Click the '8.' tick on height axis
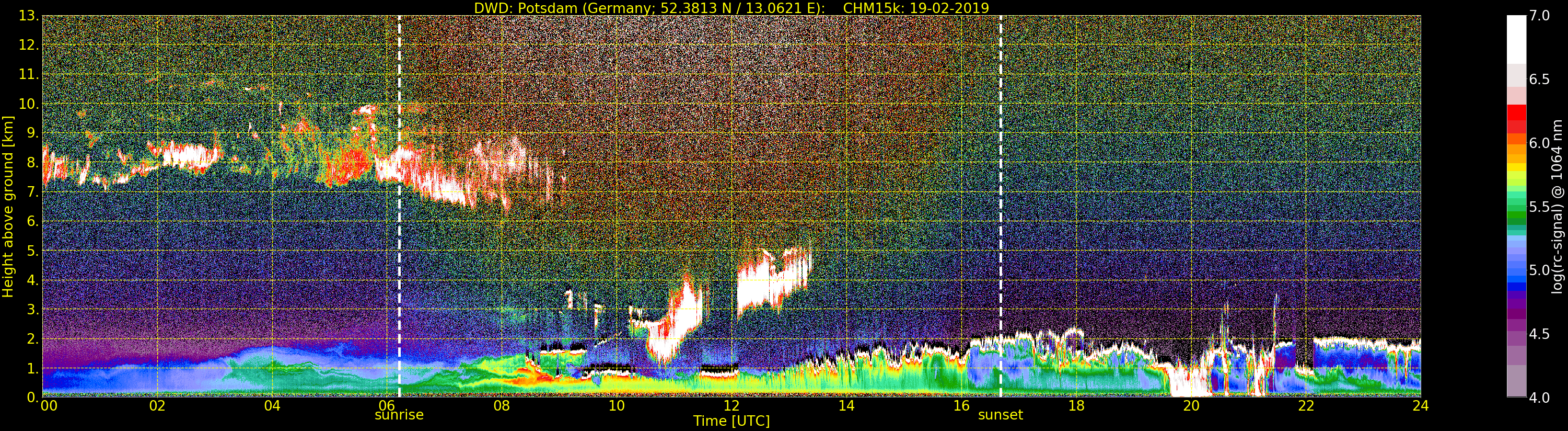The height and width of the screenshot is (431, 1568). point(32,163)
